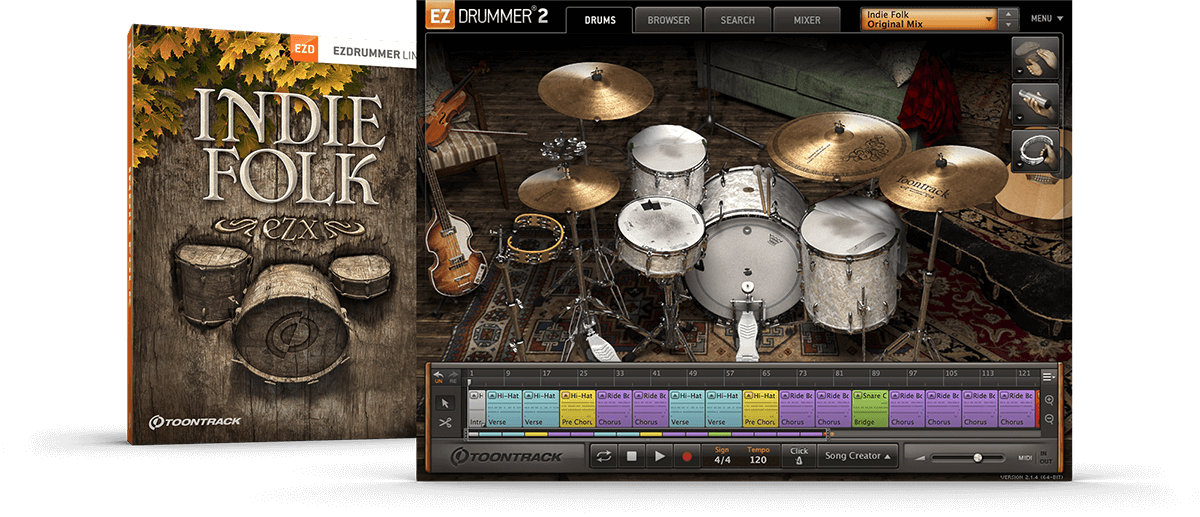This screenshot has height=517, width=1200.
Task: Click the Undo arrow in song track
Action: (x=437, y=375)
